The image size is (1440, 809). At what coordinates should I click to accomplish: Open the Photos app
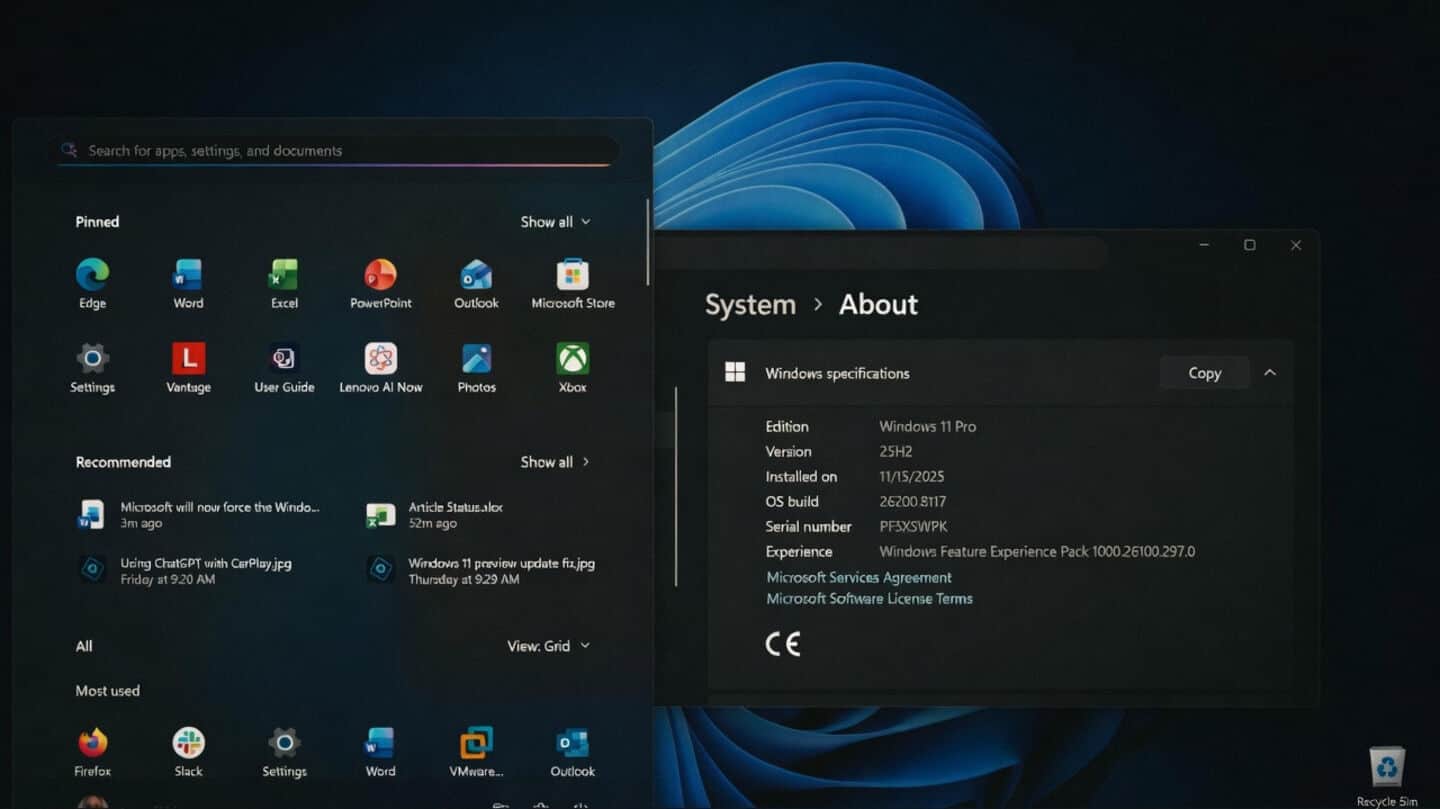tap(476, 368)
